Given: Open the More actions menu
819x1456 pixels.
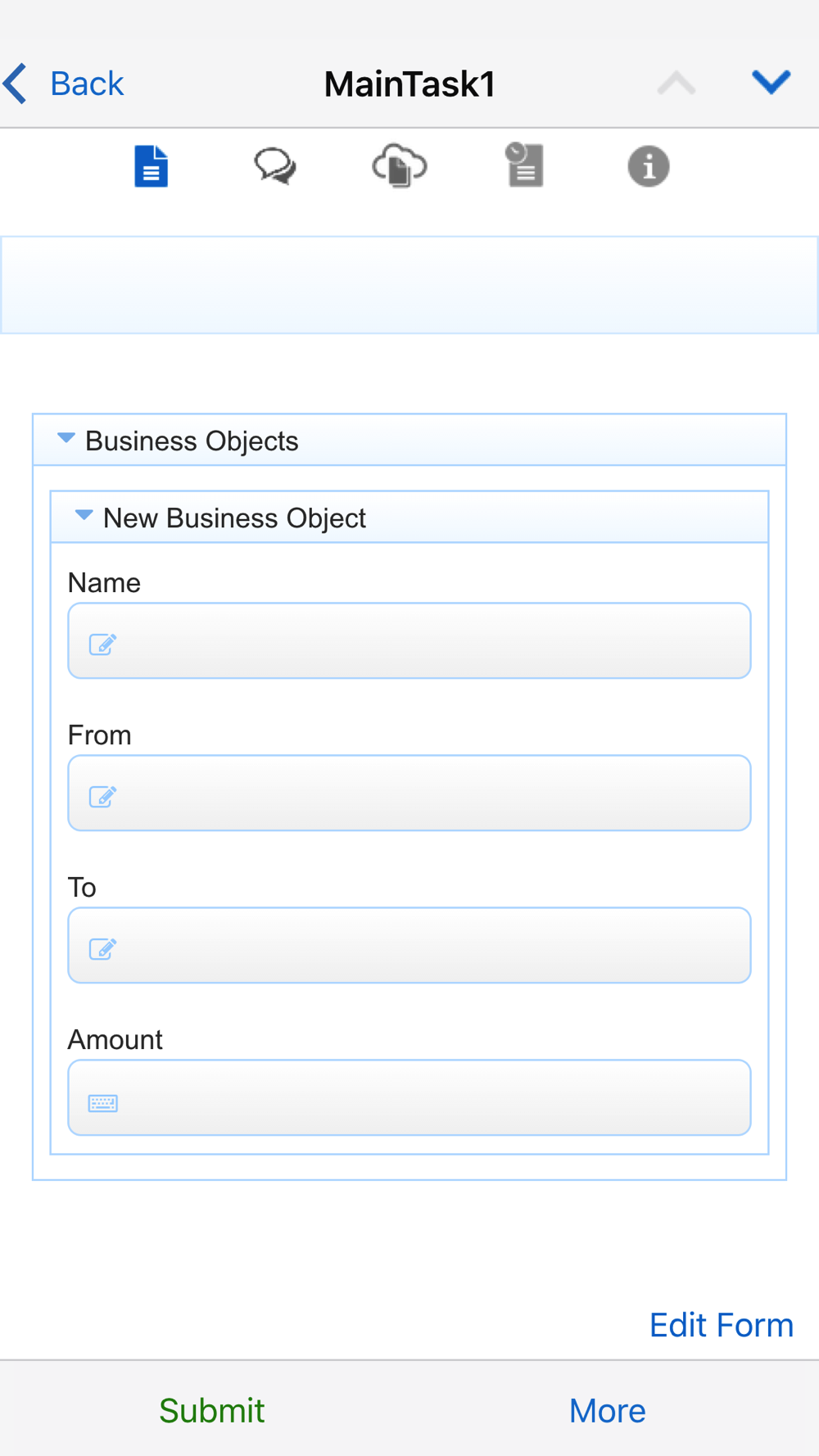Looking at the screenshot, I should click(608, 1410).
